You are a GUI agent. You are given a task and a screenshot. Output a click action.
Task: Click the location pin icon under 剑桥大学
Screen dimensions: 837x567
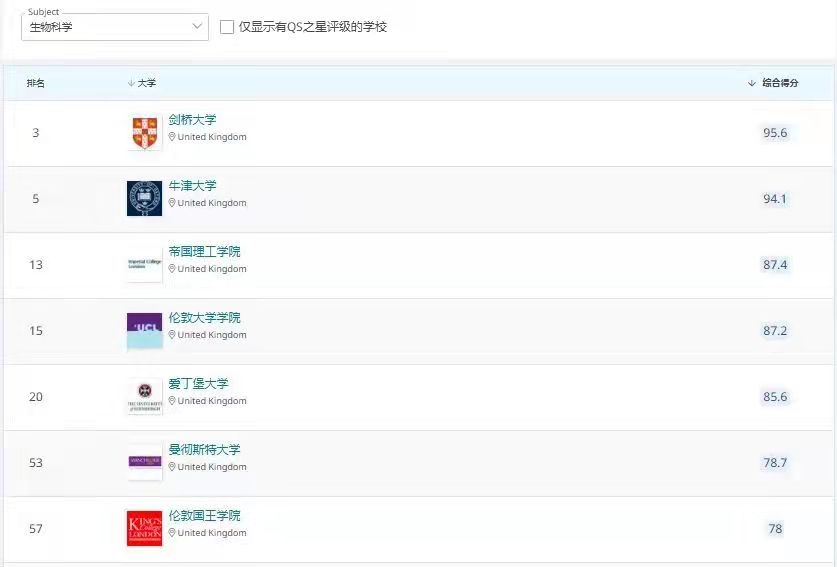pos(172,137)
